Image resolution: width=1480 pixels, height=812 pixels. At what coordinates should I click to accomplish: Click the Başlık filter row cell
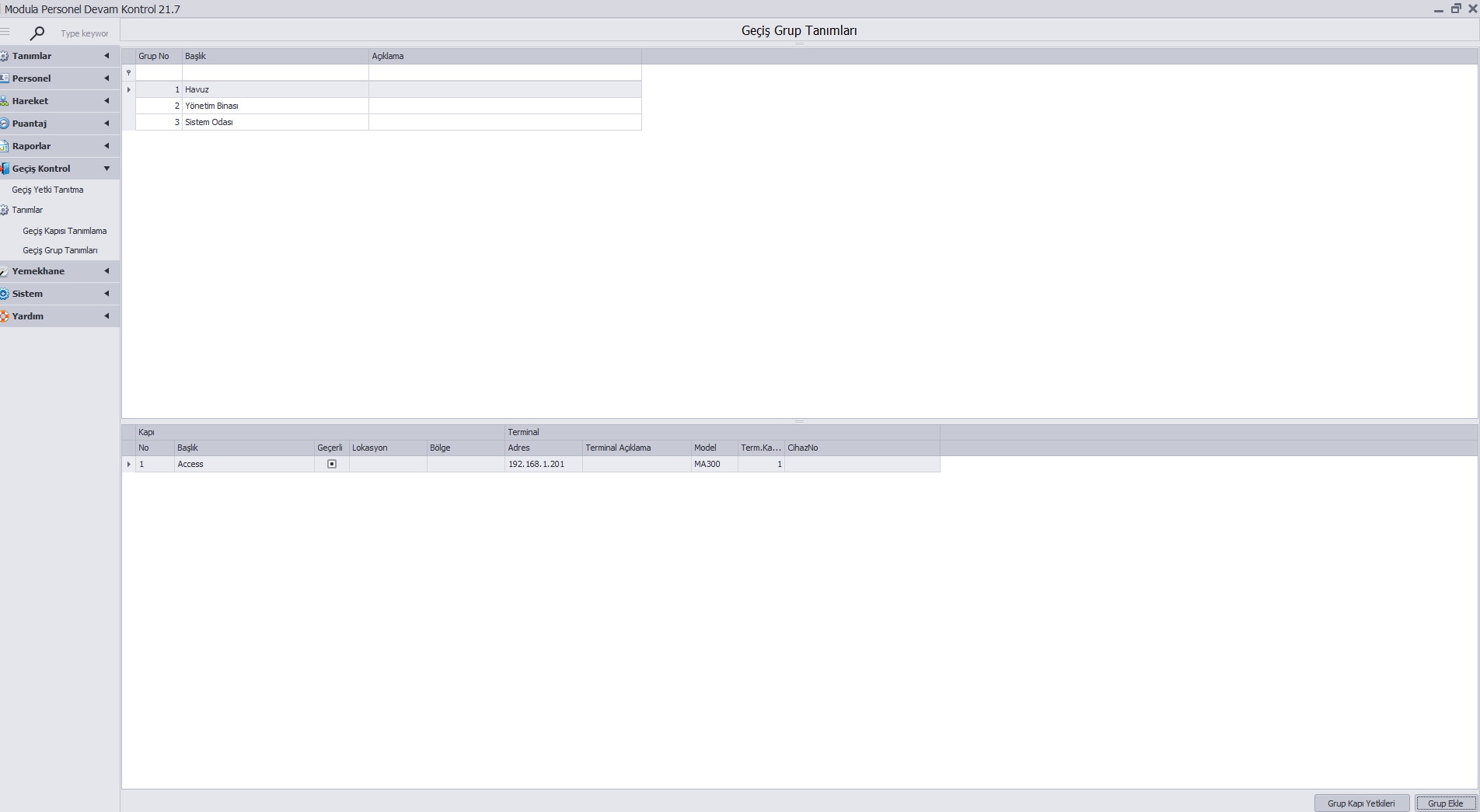click(275, 72)
